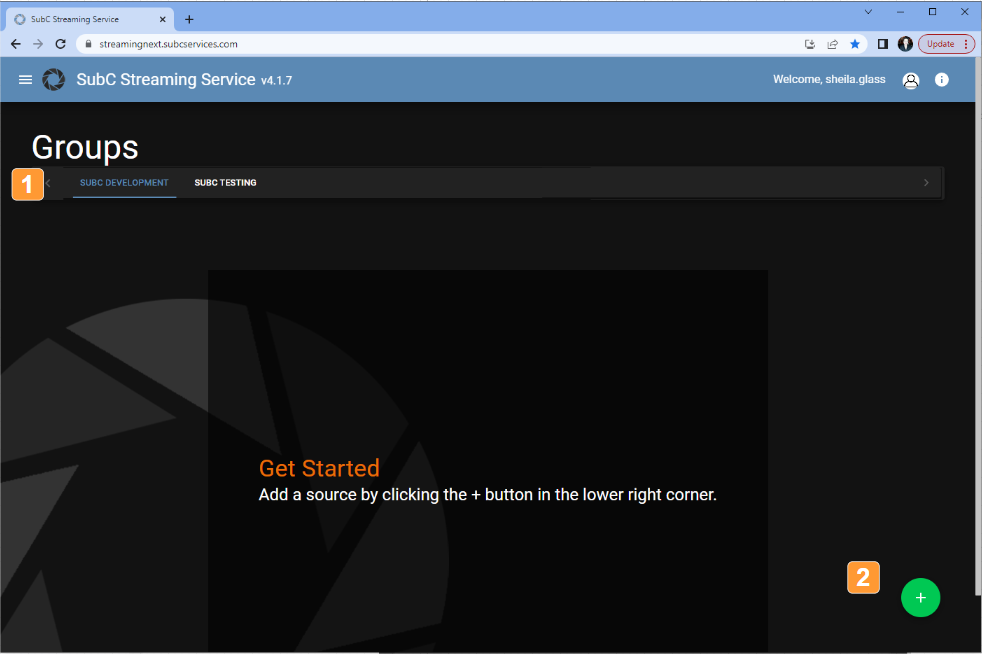Click the SubC Streaming Service title
Viewport: 982px width, 654px height.
[x=166, y=80]
